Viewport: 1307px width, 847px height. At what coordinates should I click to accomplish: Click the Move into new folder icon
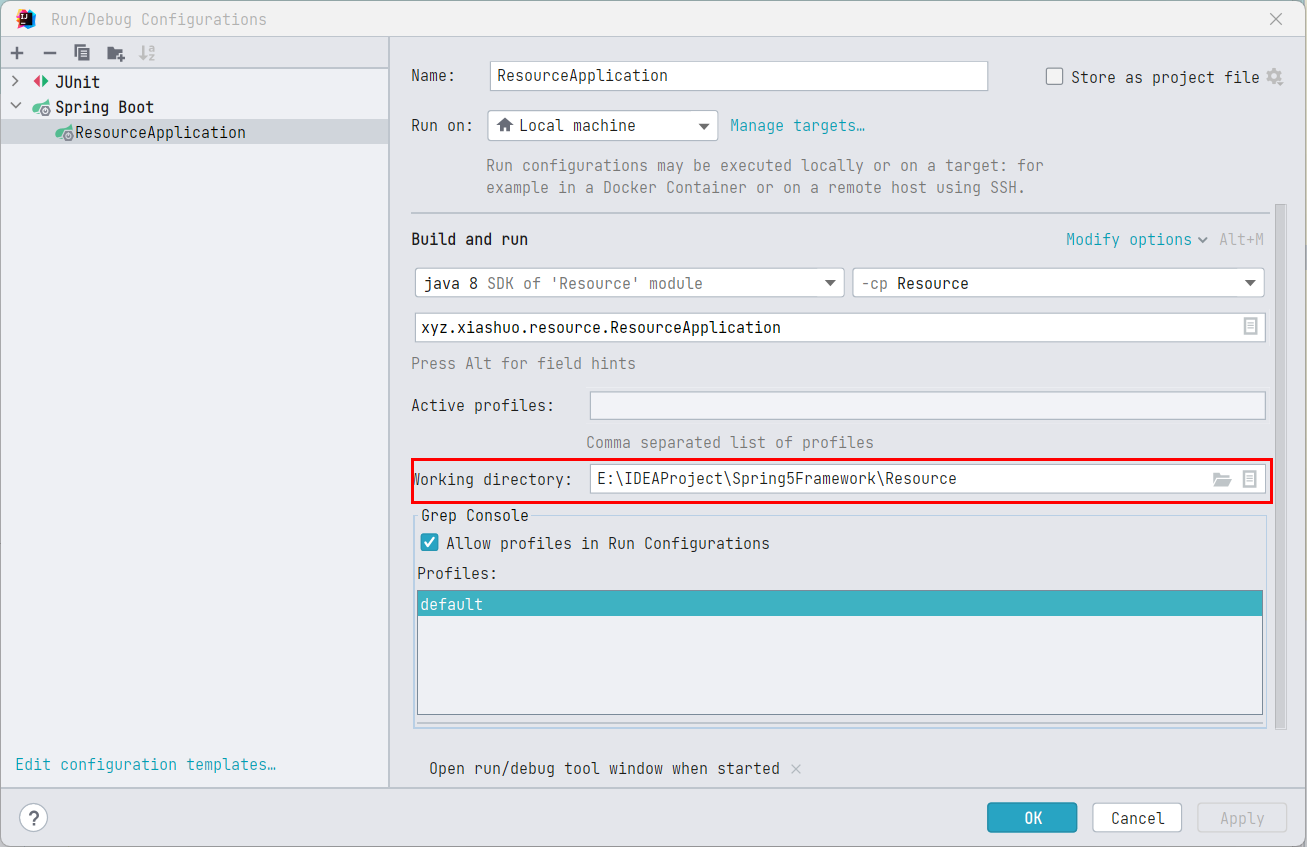116,53
